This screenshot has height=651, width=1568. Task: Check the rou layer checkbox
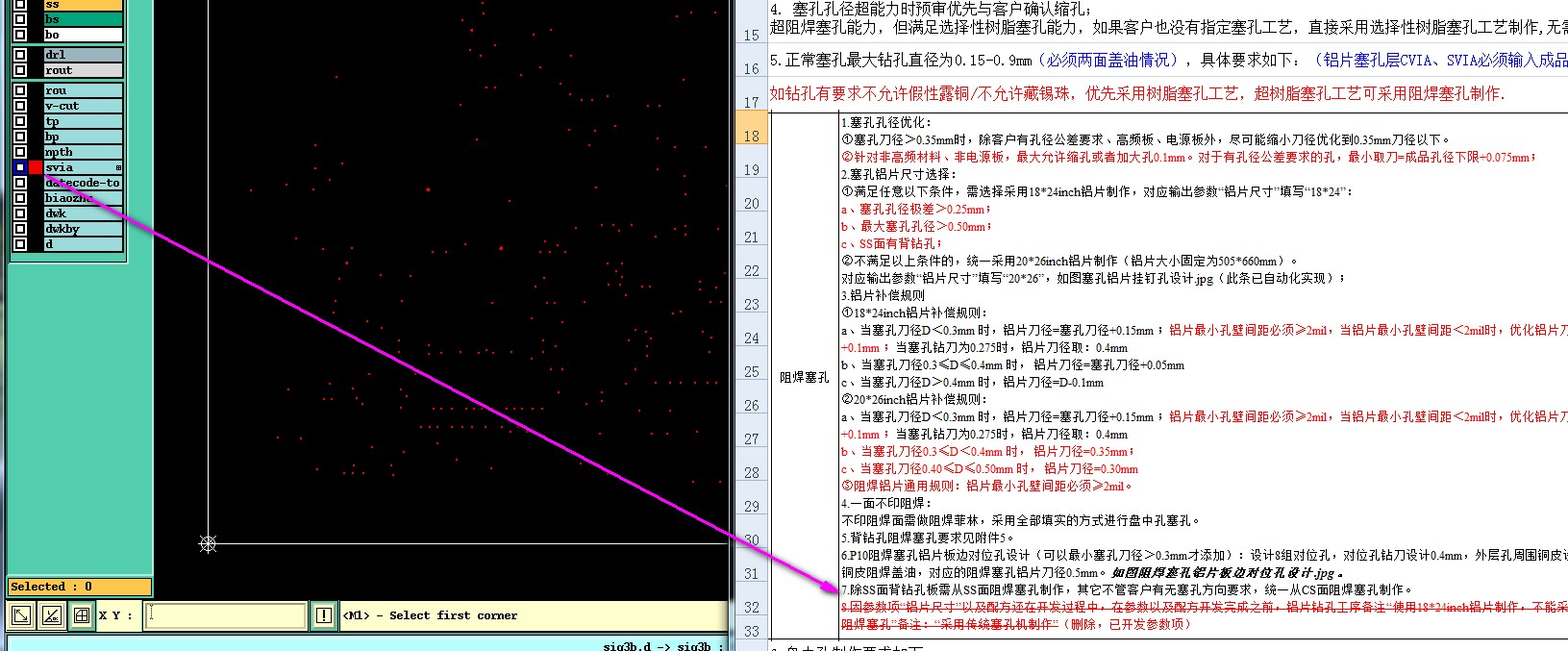point(20,90)
